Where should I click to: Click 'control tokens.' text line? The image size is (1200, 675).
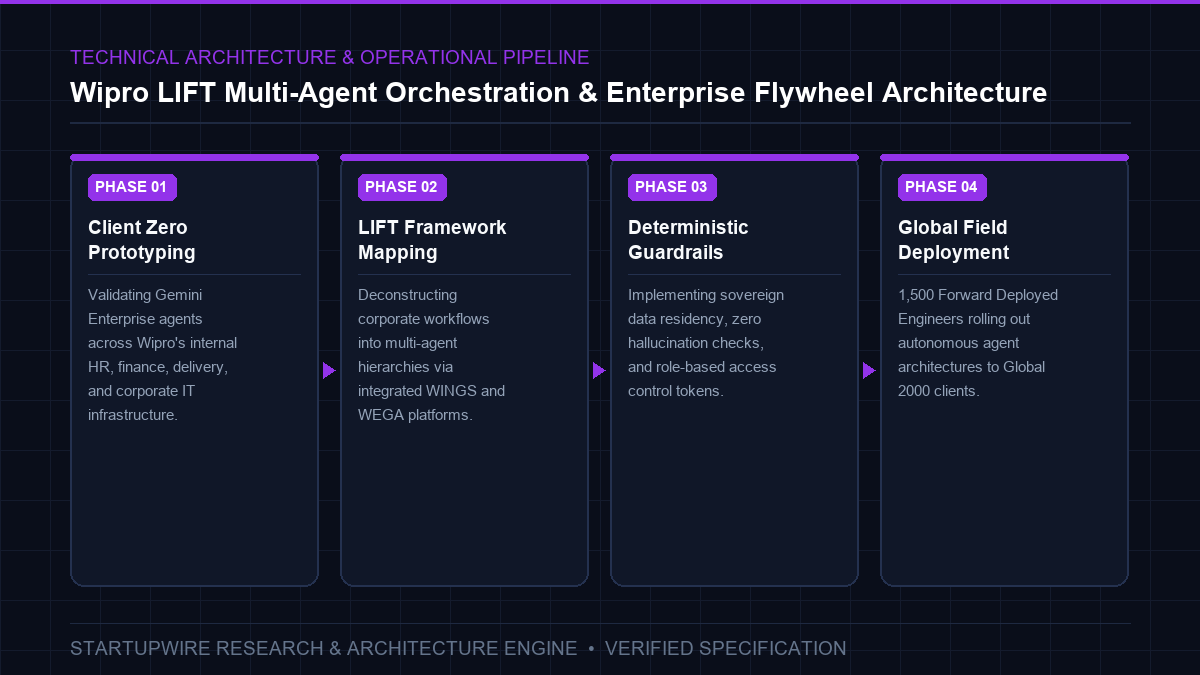click(x=675, y=391)
